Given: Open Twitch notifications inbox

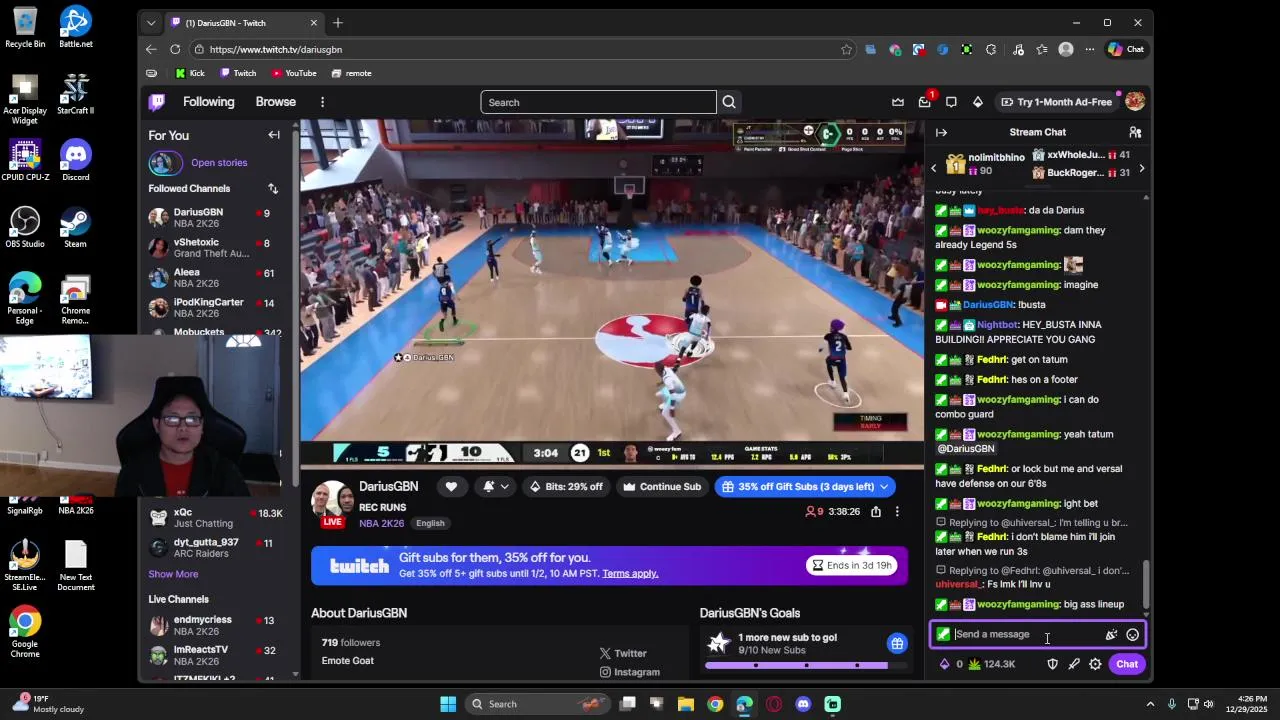Looking at the screenshot, I should (925, 102).
